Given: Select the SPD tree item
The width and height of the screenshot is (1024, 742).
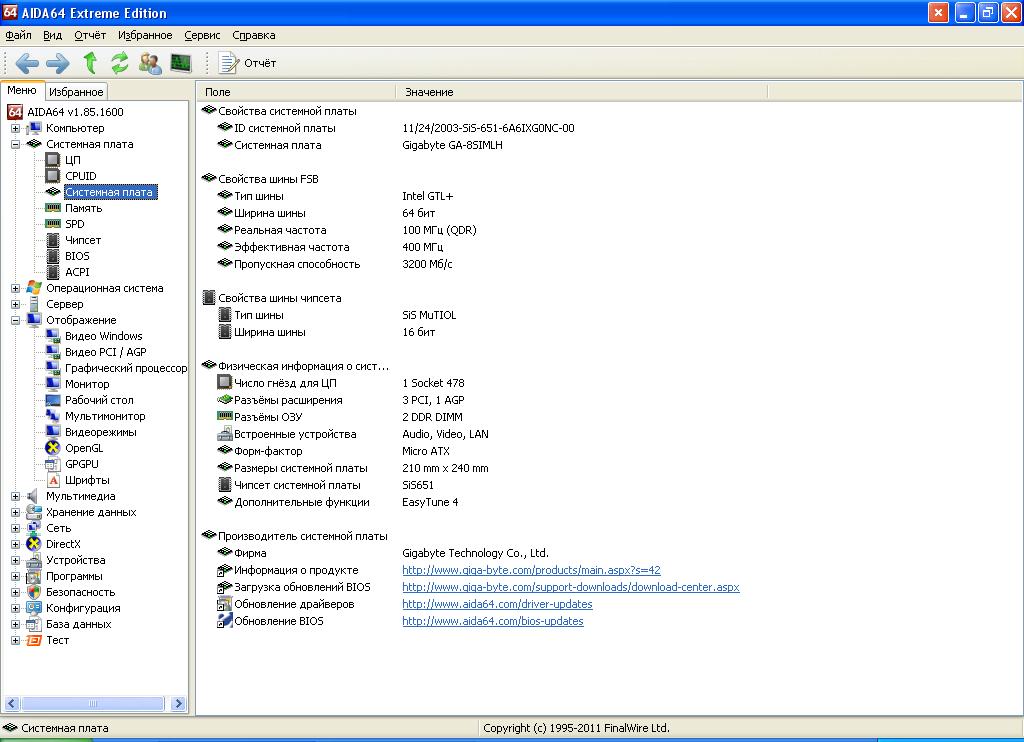Looking at the screenshot, I should [x=74, y=224].
